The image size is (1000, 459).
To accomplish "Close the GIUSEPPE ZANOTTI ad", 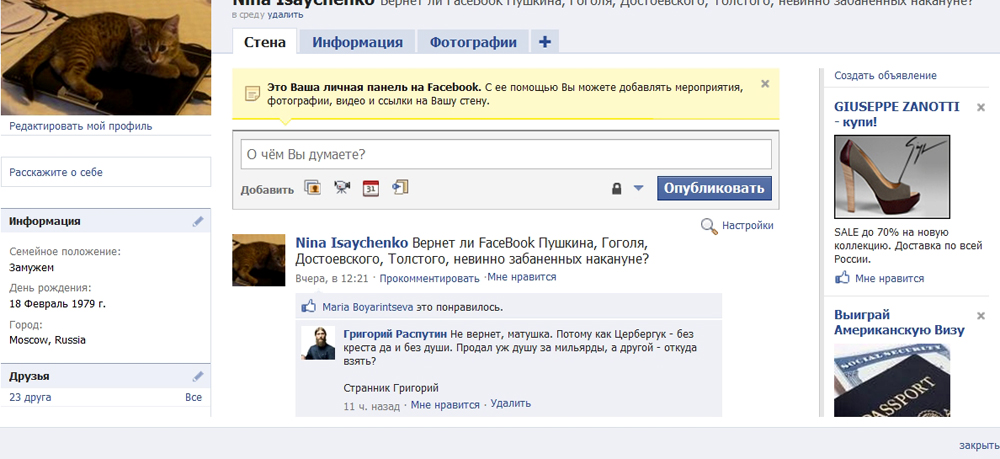I will (x=980, y=107).
